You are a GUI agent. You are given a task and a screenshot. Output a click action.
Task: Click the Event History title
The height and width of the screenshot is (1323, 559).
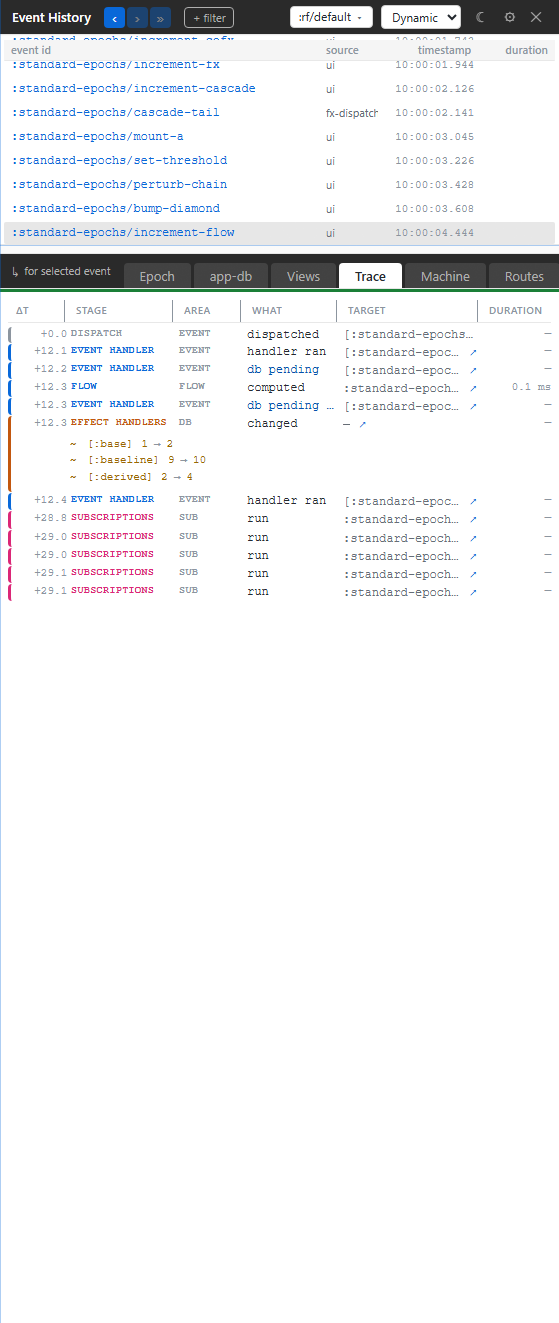pyautogui.click(x=51, y=18)
